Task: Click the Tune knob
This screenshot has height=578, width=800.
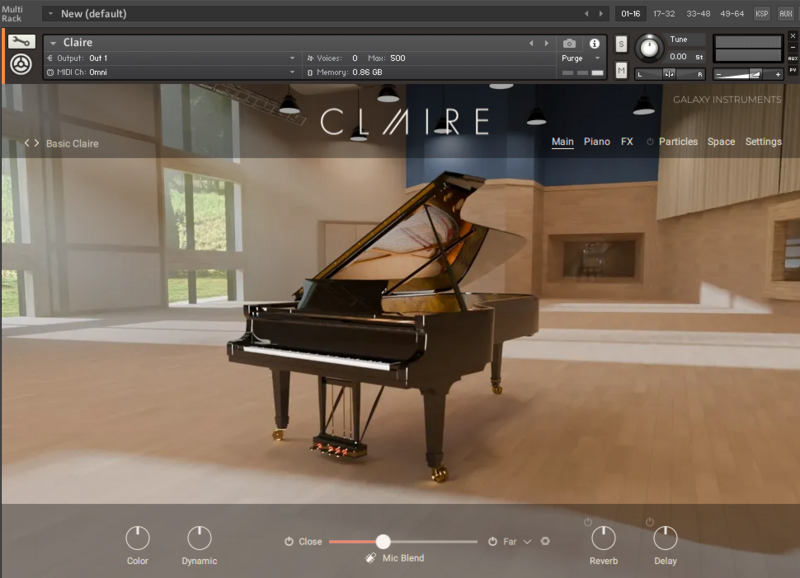Action: [x=649, y=48]
